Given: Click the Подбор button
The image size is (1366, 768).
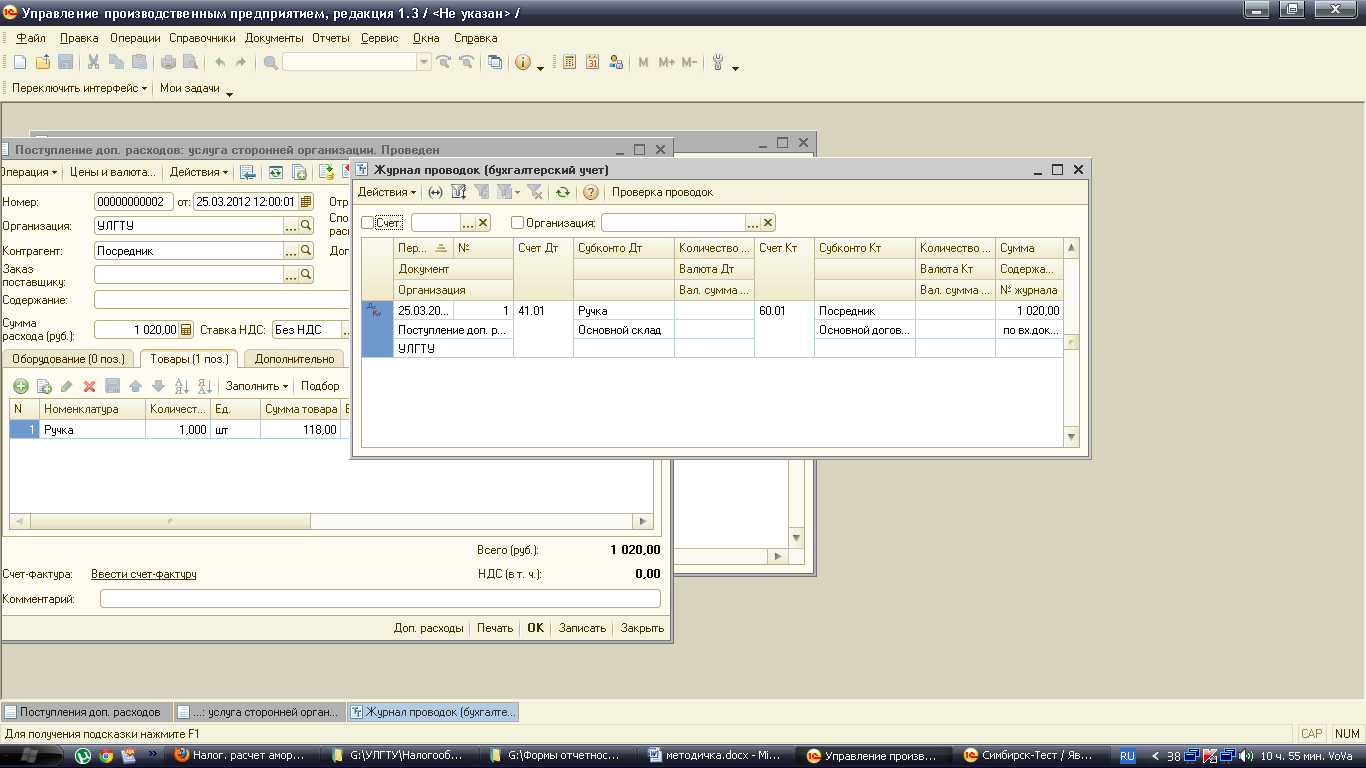Looking at the screenshot, I should point(320,386).
